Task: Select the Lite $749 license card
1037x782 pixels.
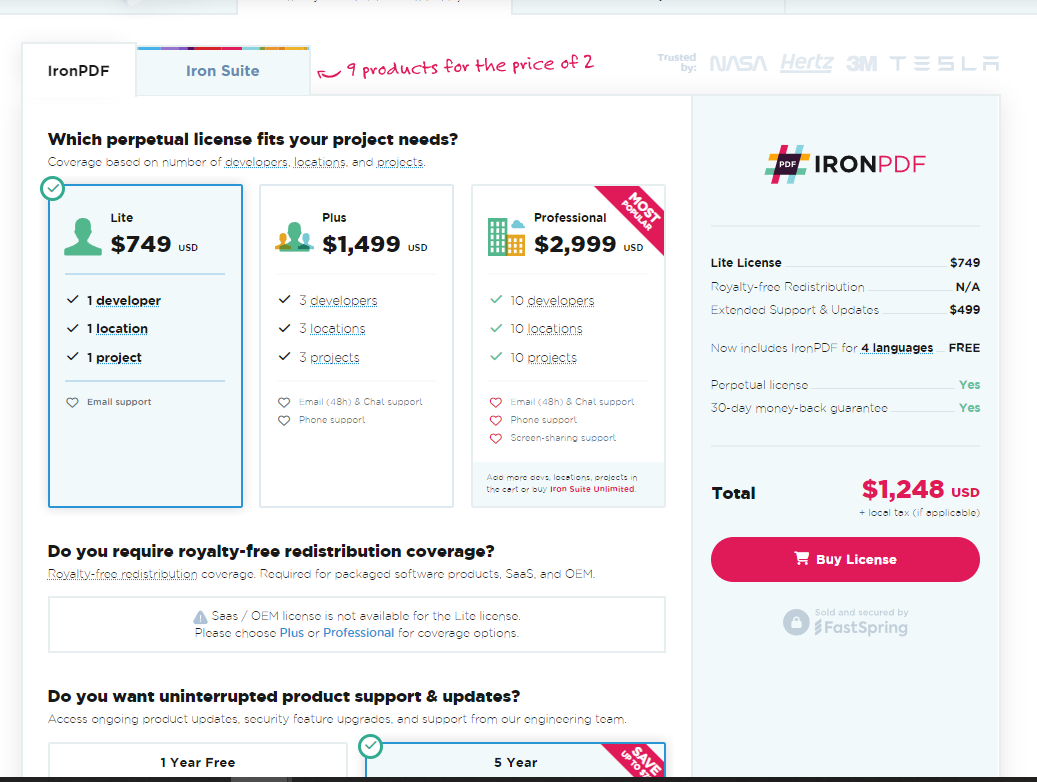Action: [x=145, y=345]
